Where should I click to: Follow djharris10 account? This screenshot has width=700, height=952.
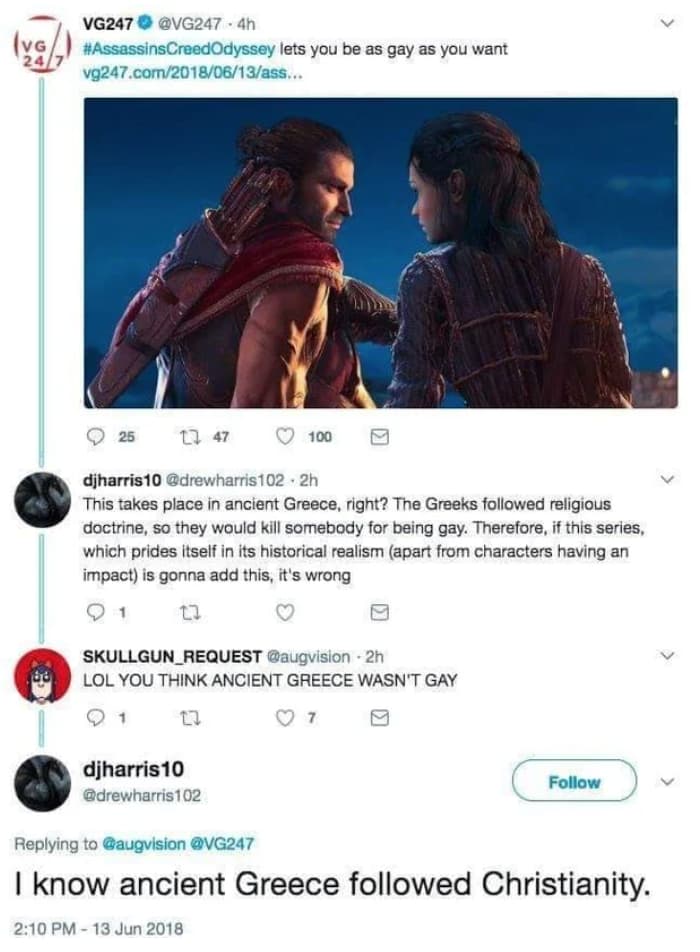tap(574, 781)
